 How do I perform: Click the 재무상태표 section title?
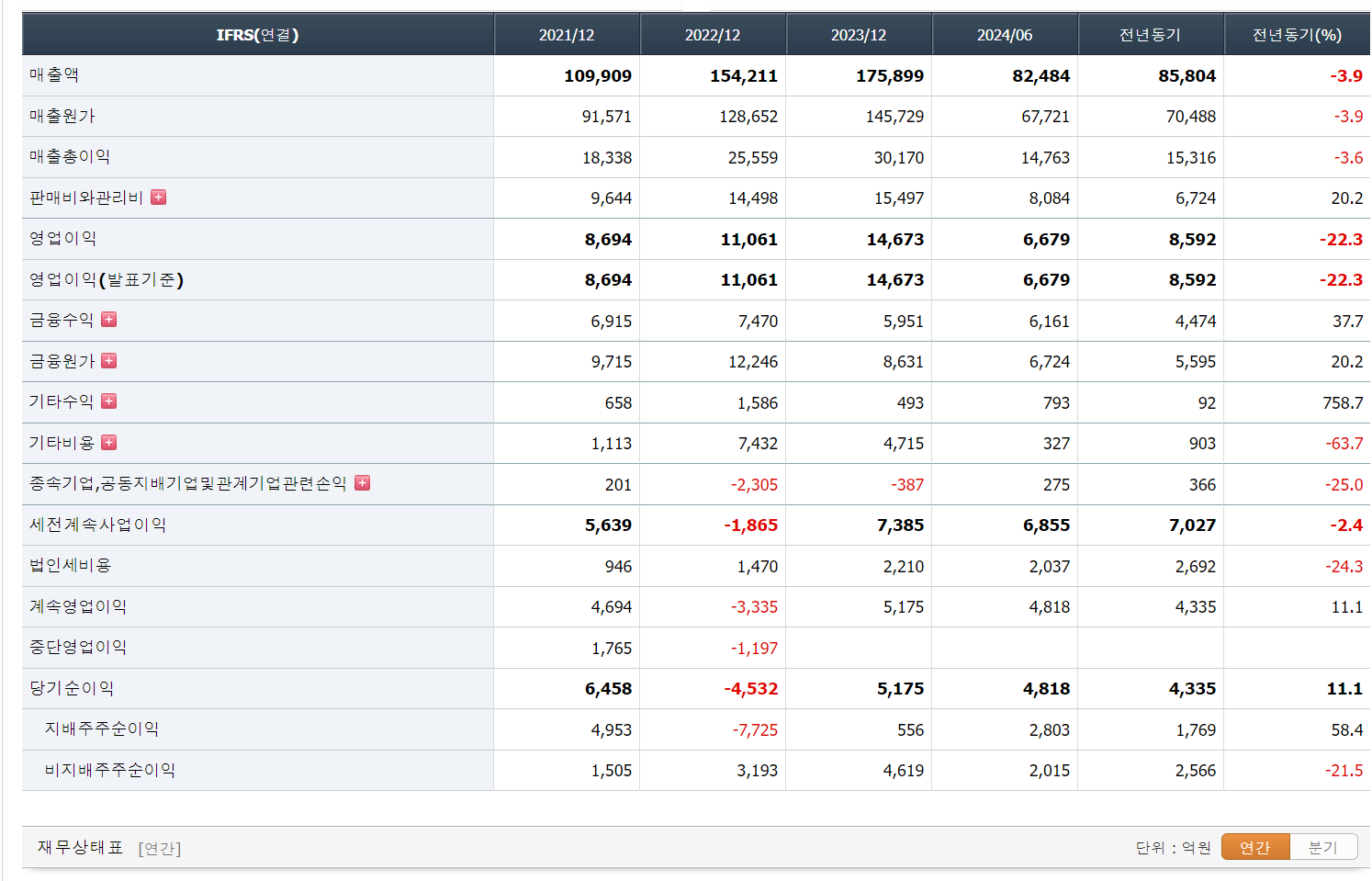(81, 847)
